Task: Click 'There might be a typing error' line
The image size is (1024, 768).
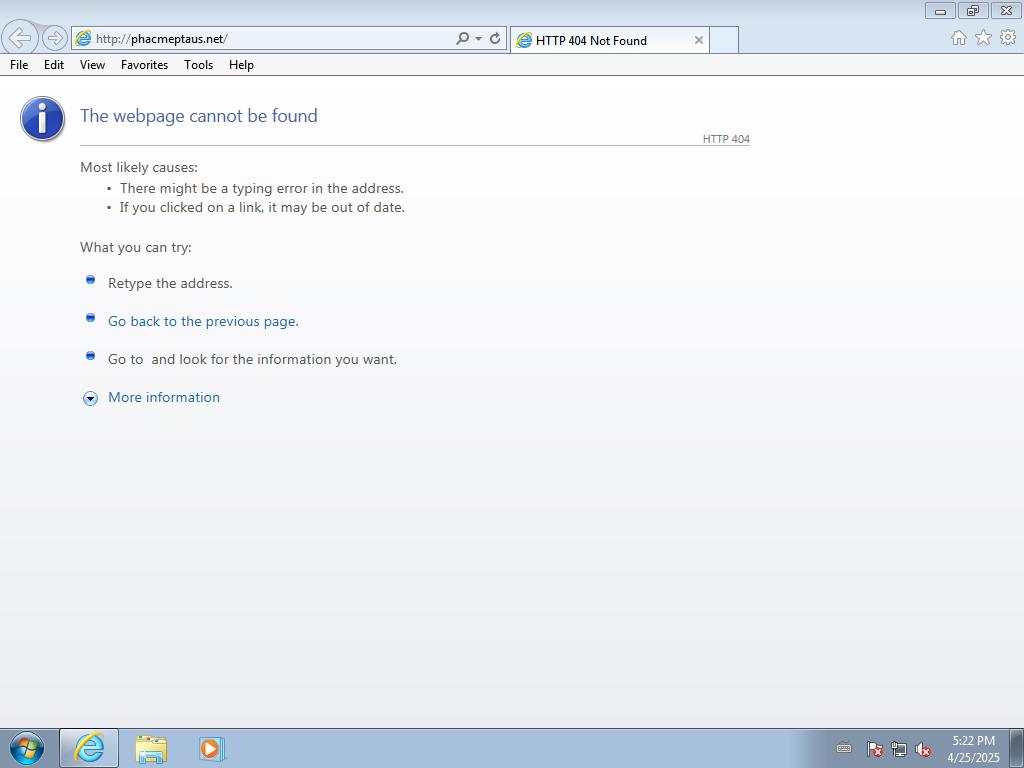Action: [262, 188]
